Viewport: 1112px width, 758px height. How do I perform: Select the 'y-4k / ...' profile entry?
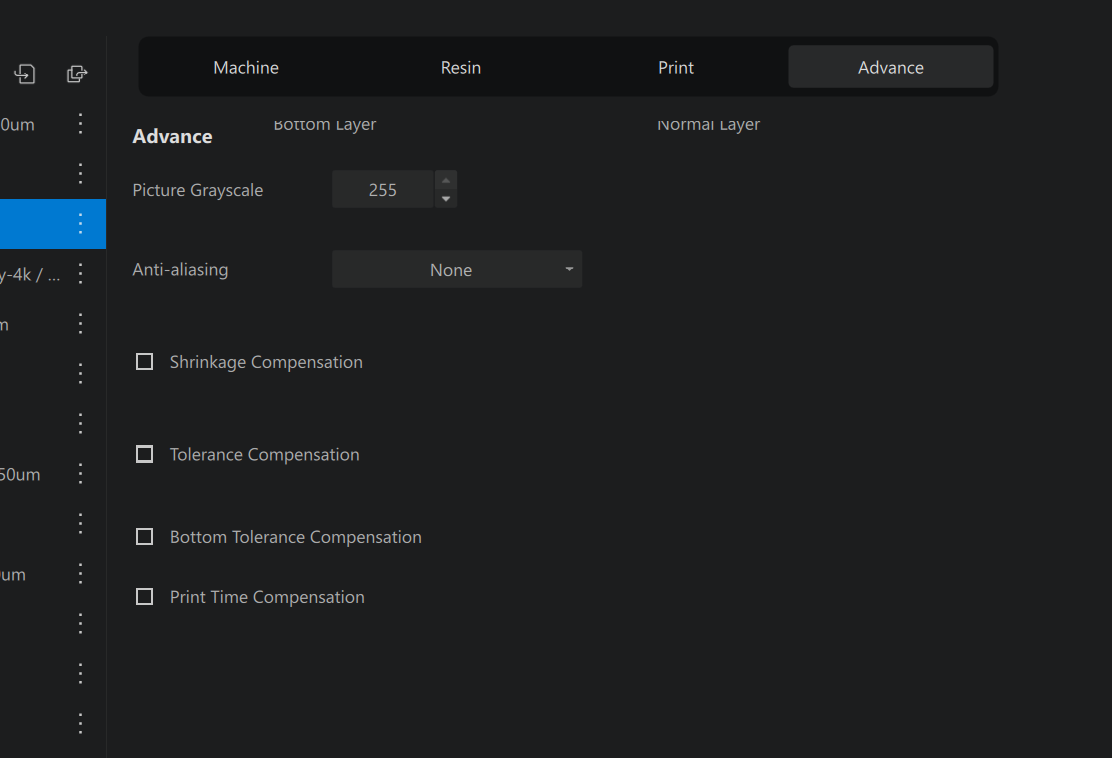click(52, 274)
